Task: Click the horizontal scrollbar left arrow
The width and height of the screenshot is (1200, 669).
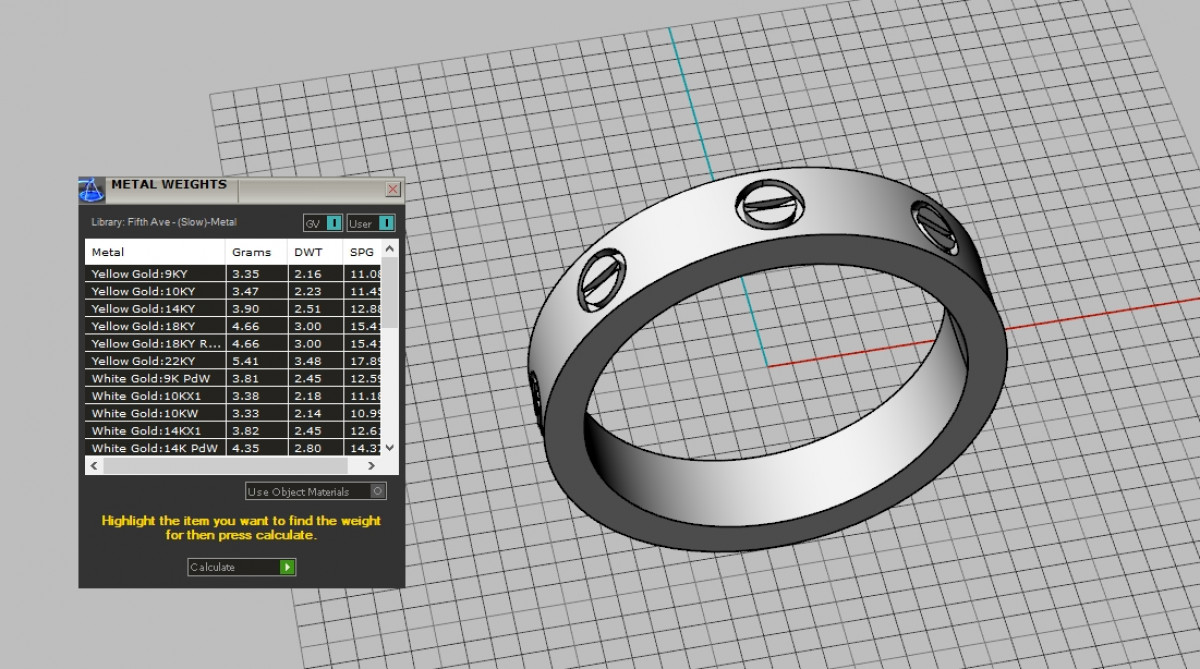Action: pos(94,466)
